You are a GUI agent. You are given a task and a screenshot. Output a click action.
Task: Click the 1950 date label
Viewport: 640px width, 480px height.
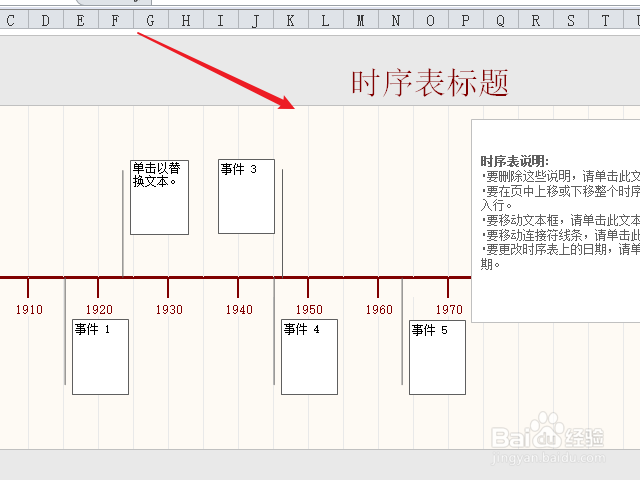coord(309,310)
